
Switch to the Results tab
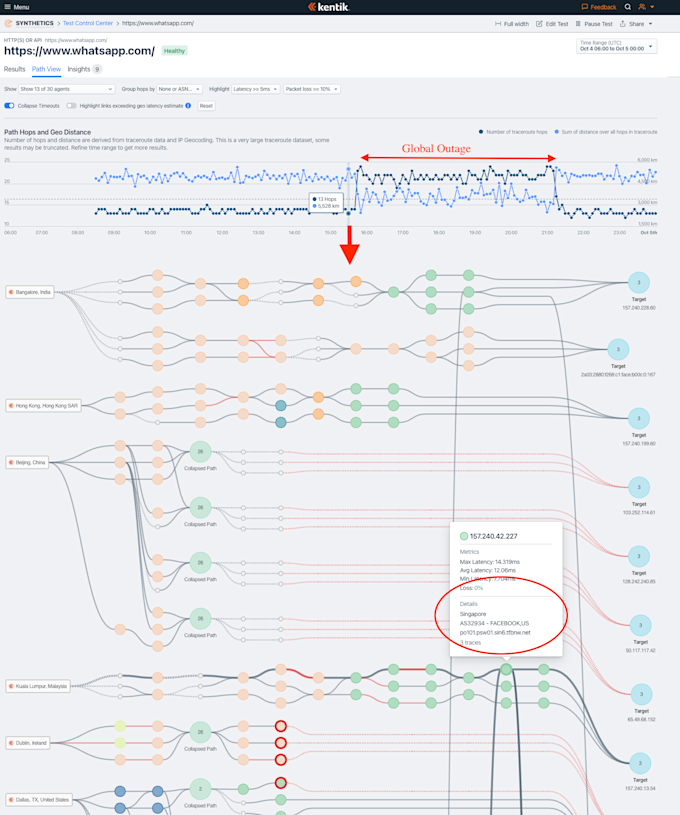click(x=15, y=69)
